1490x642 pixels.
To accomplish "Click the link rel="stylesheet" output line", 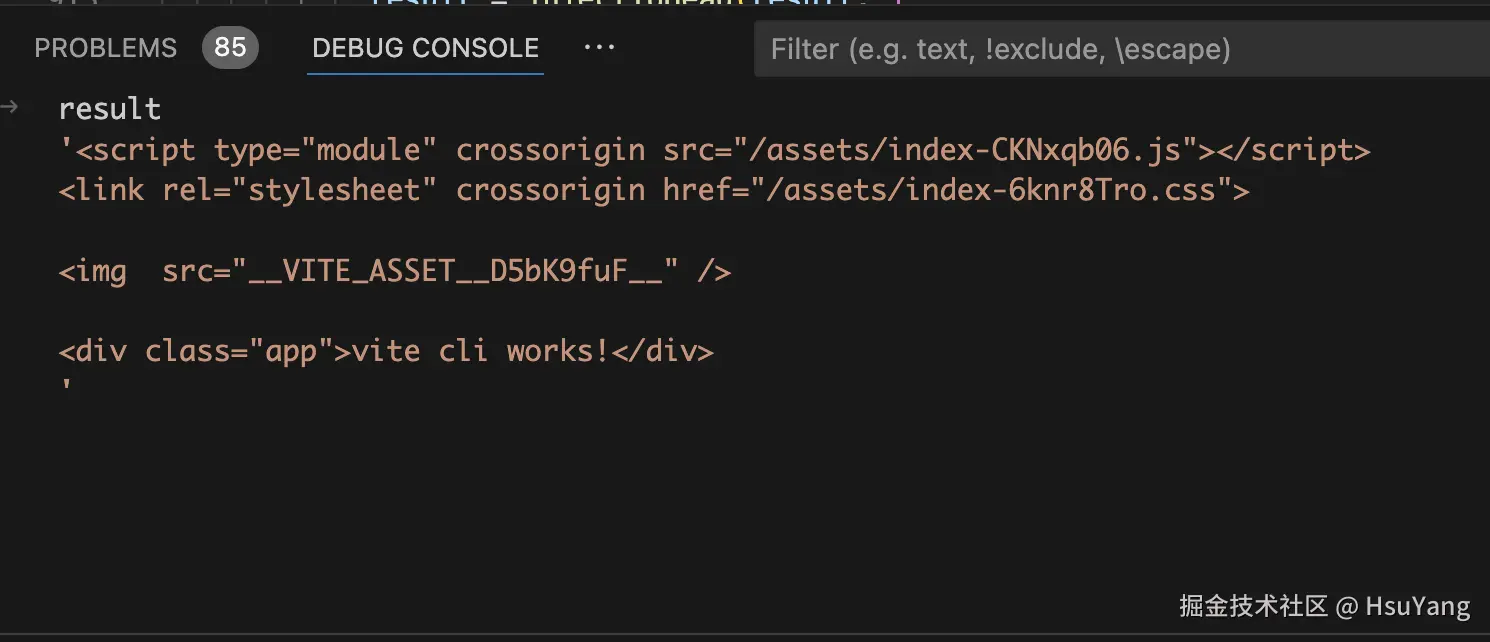I will point(654,190).
